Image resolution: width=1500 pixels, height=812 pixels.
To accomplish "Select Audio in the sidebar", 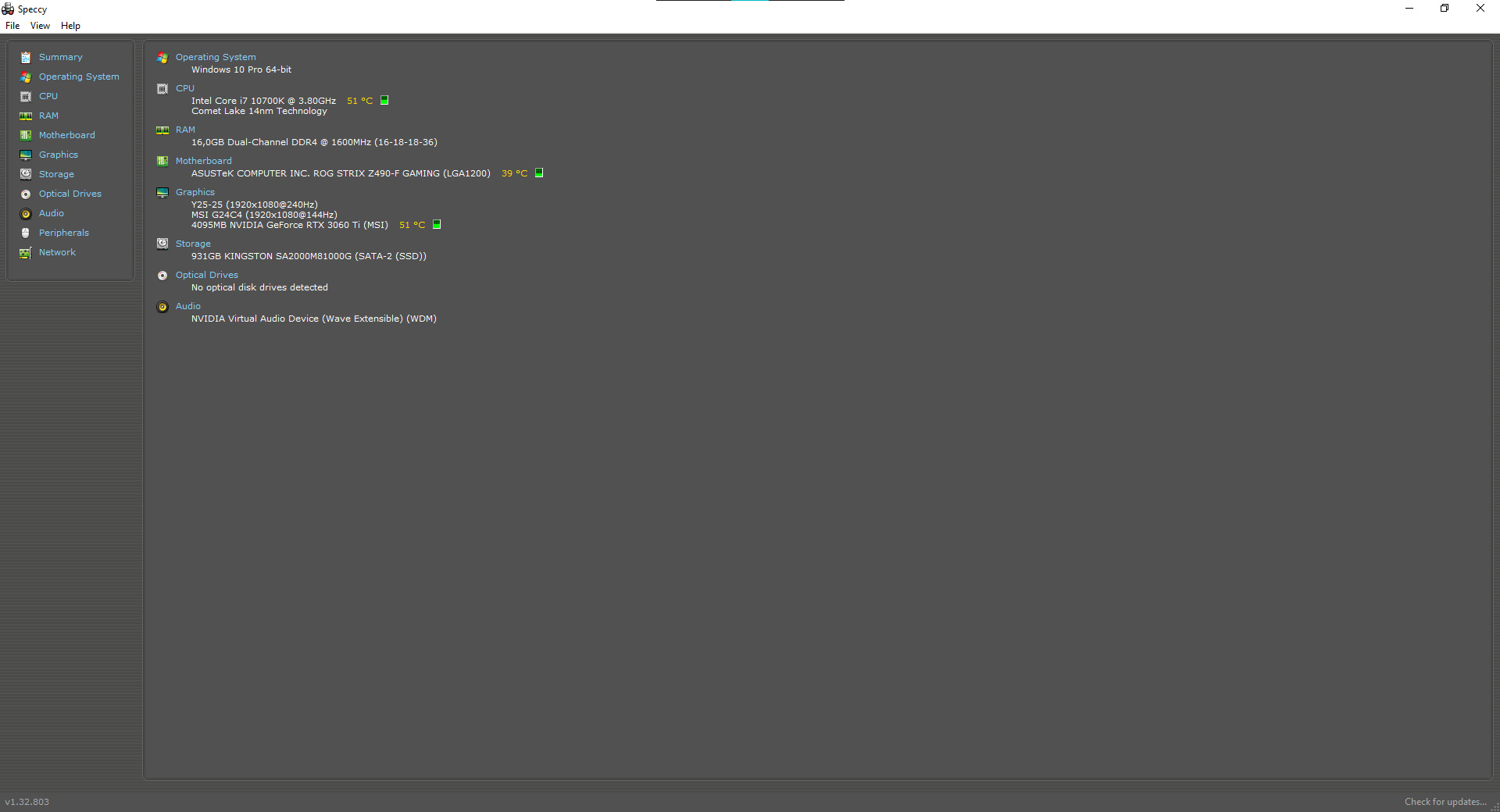I will pyautogui.click(x=52, y=213).
